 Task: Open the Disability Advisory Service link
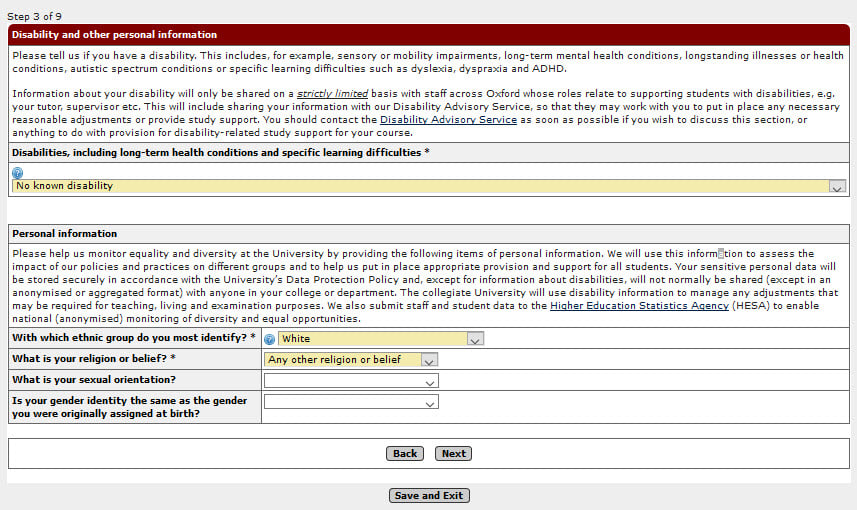[448, 120]
